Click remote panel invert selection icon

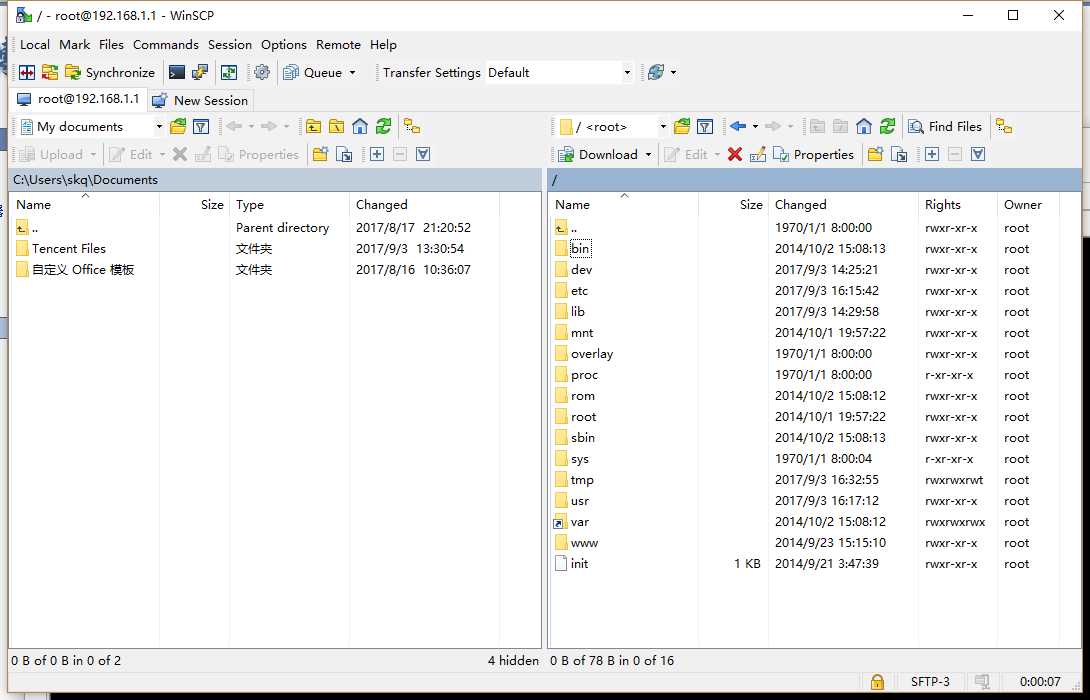978,154
